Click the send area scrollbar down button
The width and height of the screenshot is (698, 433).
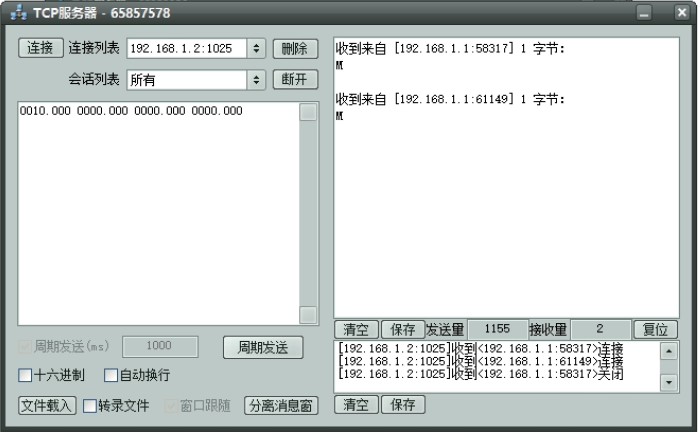308,315
